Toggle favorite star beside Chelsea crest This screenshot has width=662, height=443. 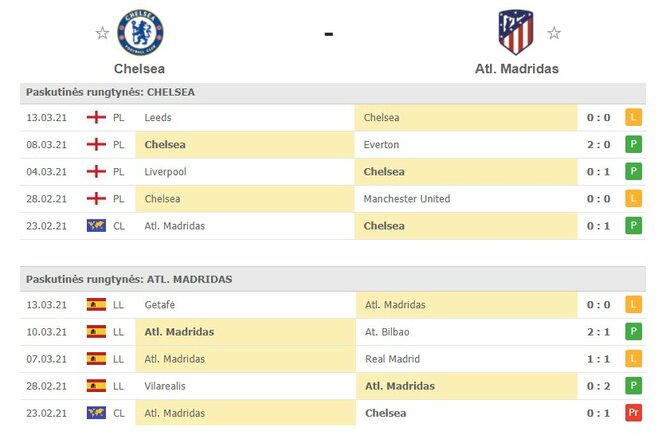point(102,33)
